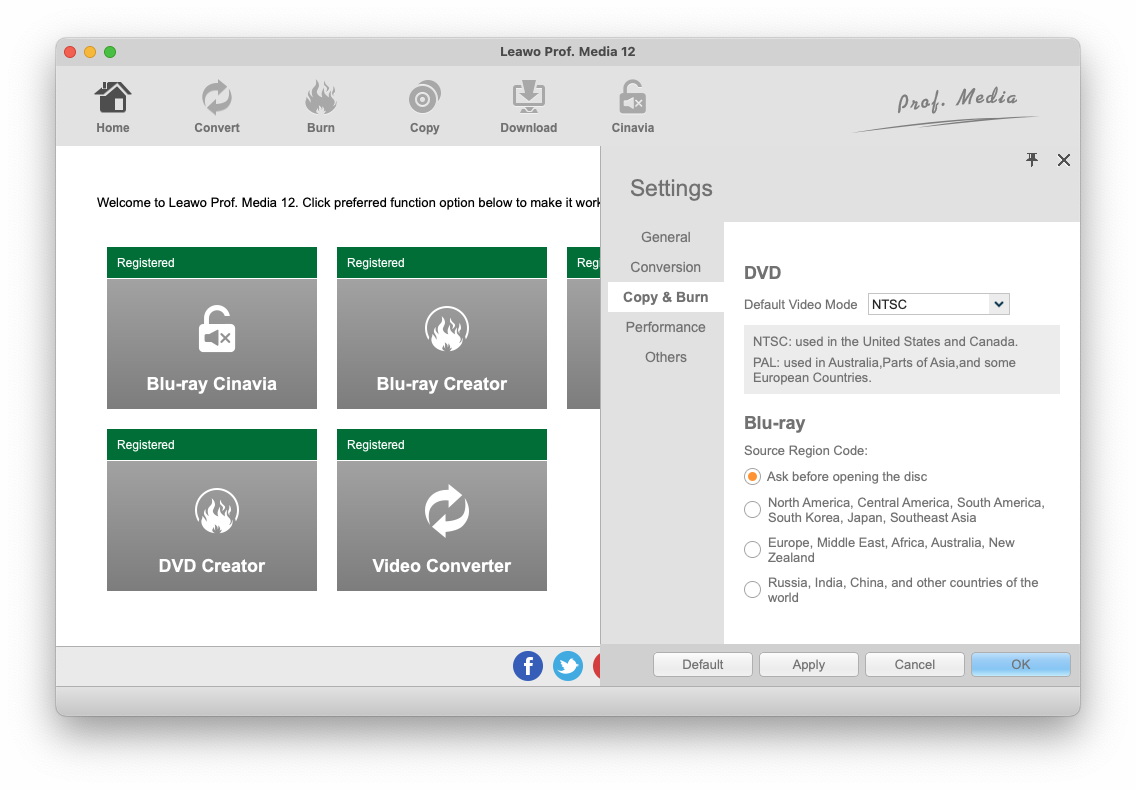This screenshot has height=790, width=1136.
Task: Open Cinavia tool in toolbar
Action: point(632,99)
